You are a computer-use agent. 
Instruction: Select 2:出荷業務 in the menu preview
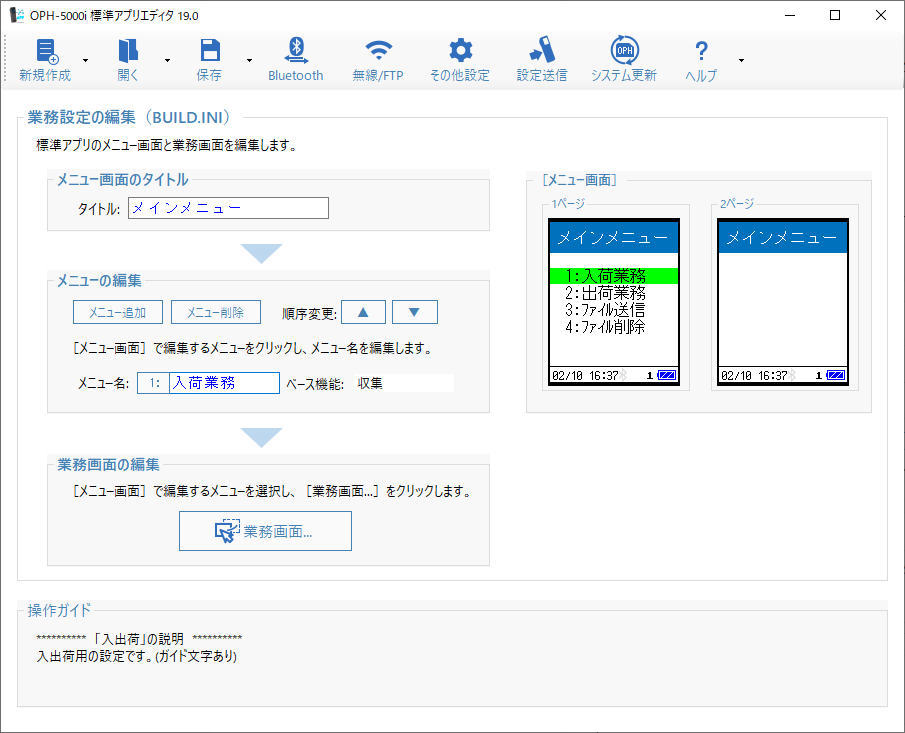click(604, 293)
